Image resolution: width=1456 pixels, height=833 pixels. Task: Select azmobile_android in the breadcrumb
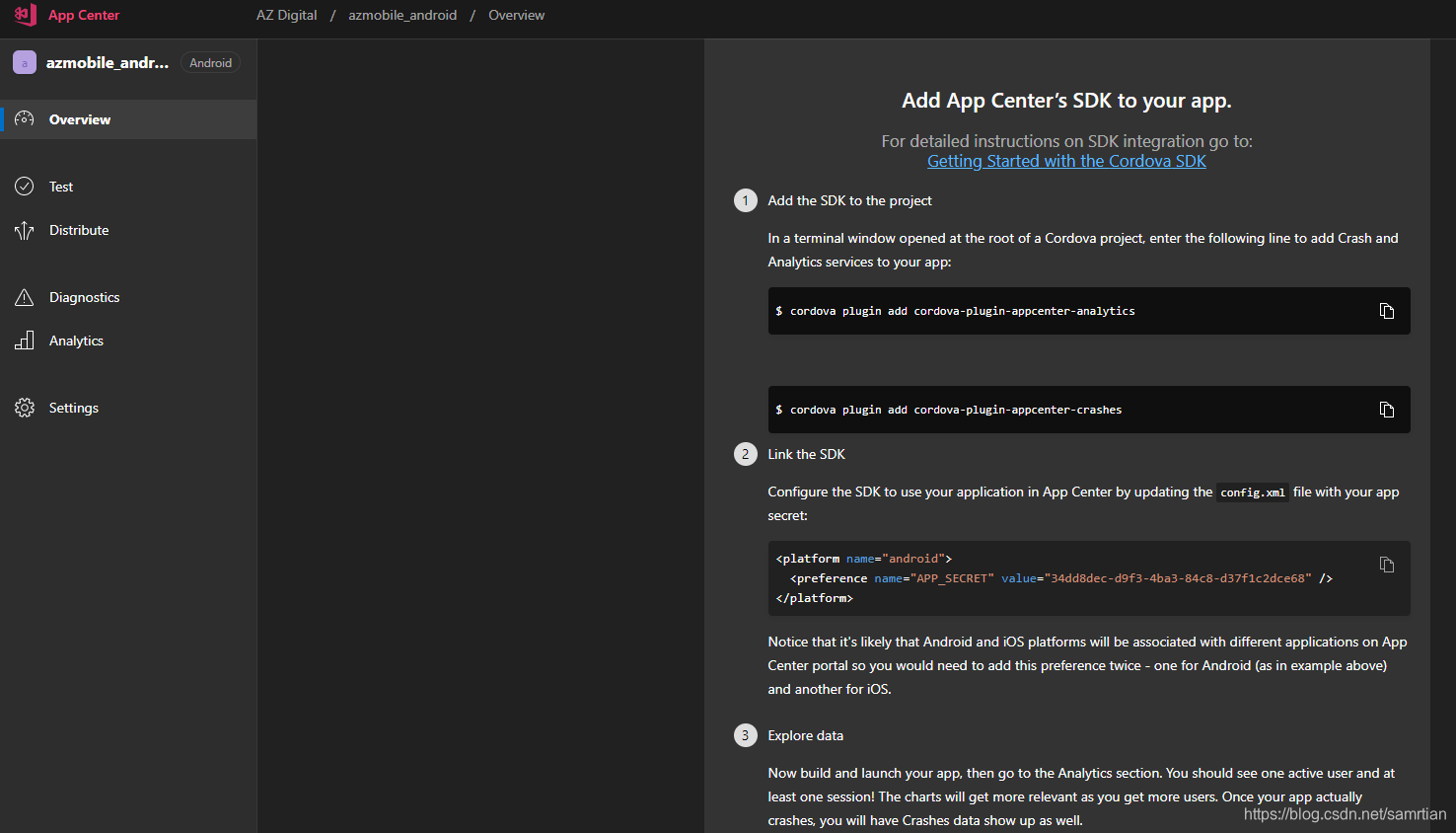(402, 15)
